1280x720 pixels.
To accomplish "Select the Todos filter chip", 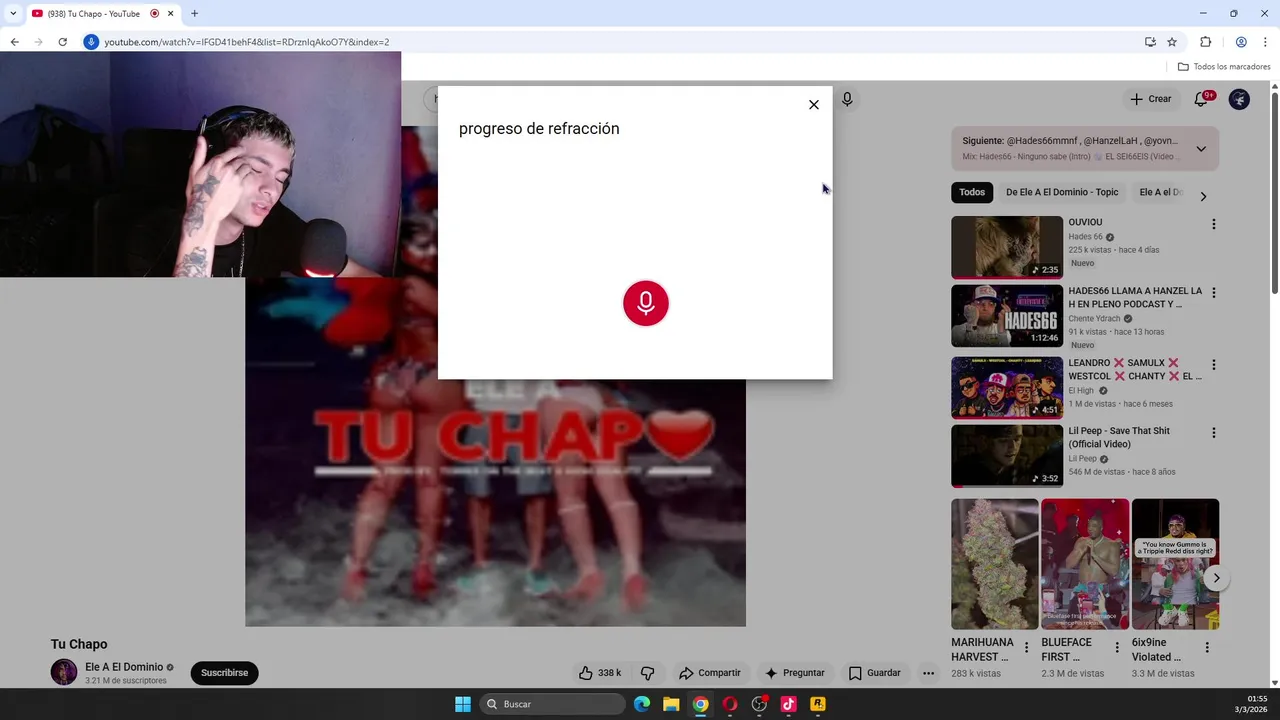I will click(x=972, y=192).
